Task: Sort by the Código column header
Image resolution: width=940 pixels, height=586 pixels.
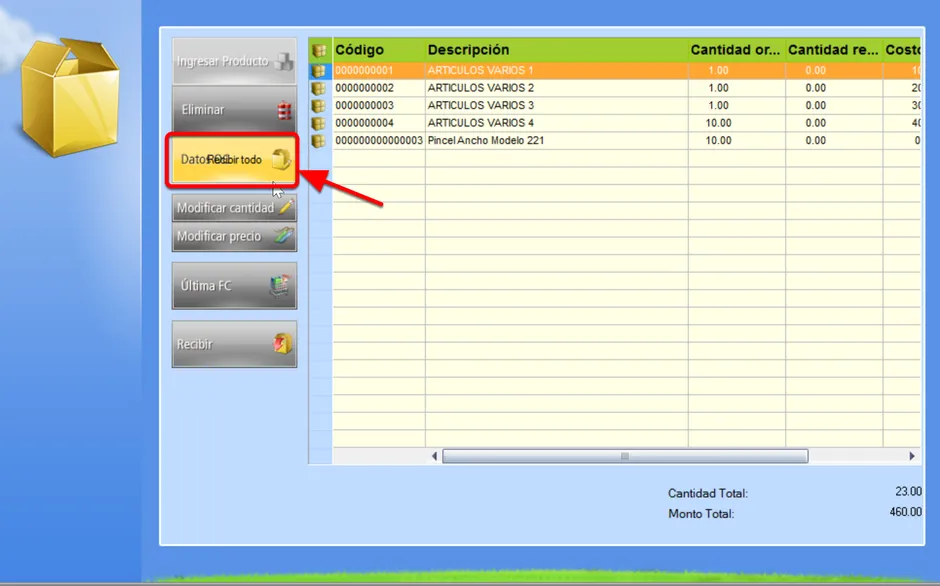Action: [x=379, y=50]
